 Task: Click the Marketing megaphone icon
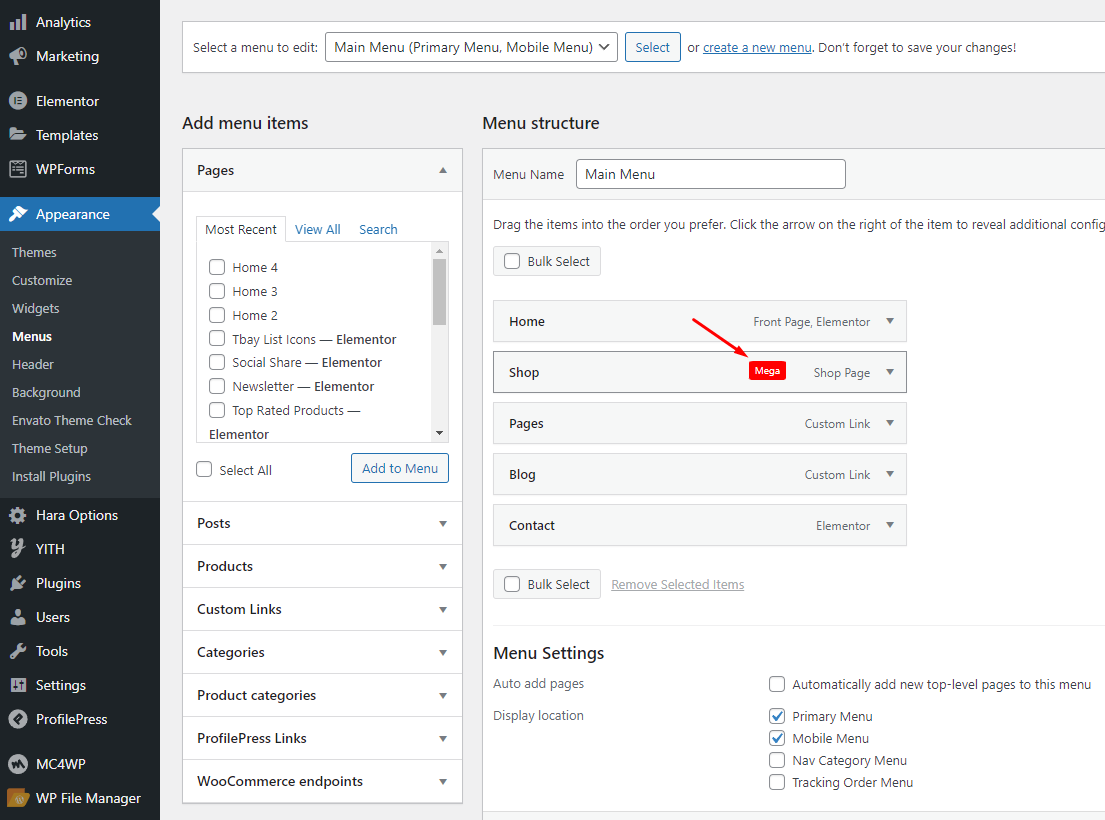(x=18, y=56)
